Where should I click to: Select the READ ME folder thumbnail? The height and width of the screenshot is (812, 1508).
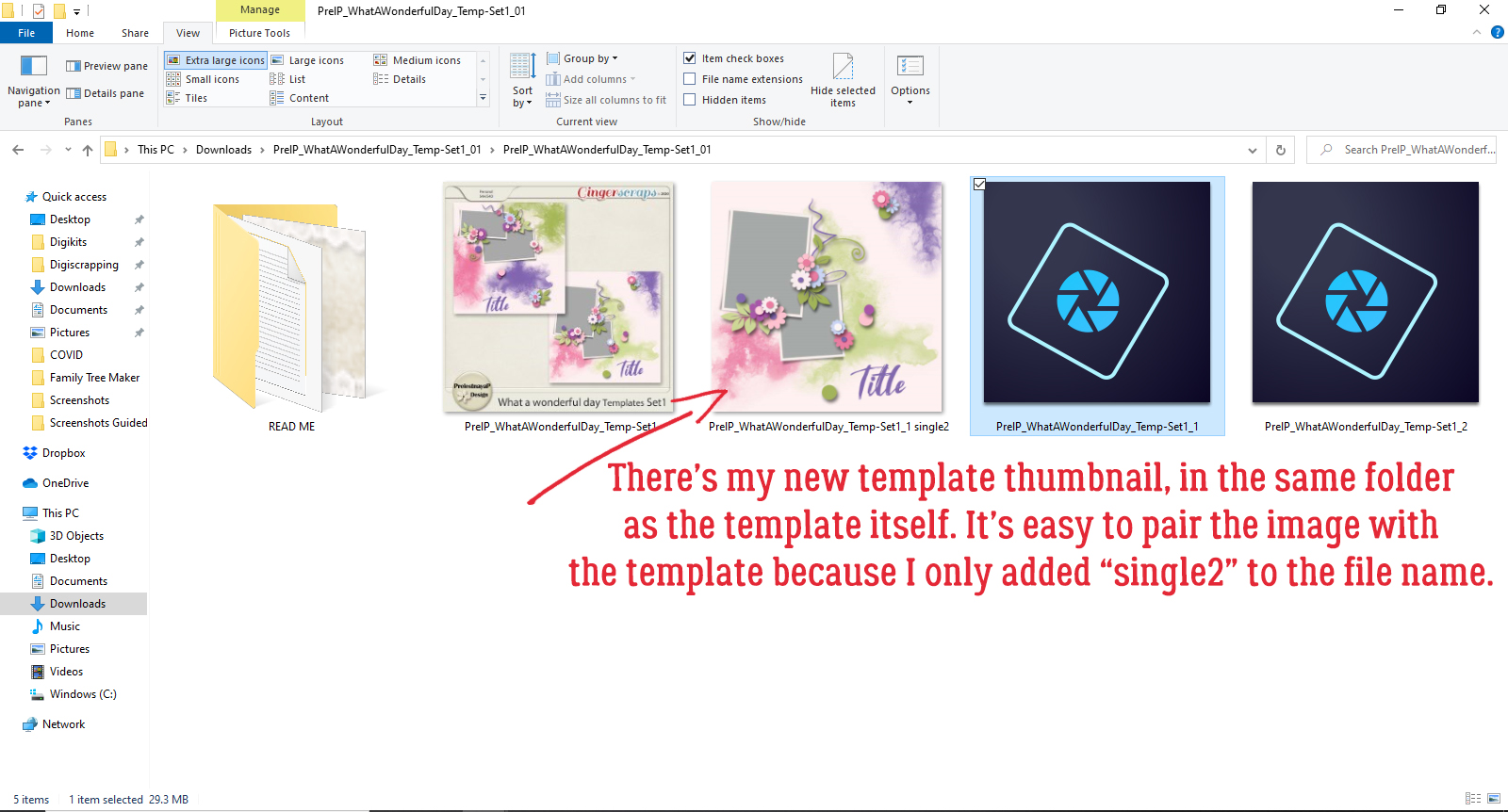pos(291,306)
